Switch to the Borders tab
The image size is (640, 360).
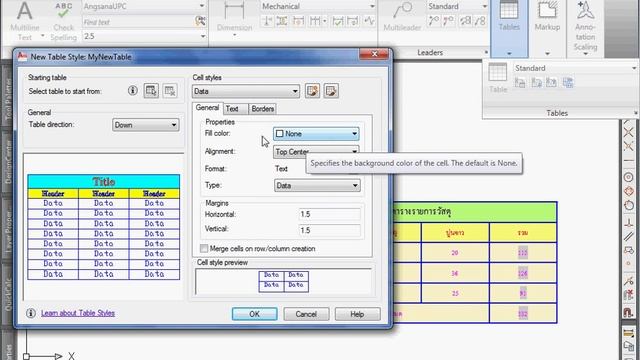pos(262,109)
